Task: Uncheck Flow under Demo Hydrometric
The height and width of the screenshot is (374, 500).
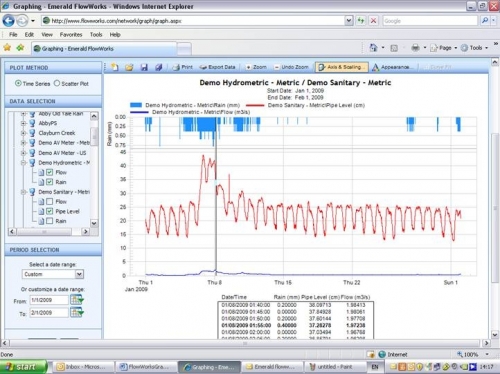Action: click(50, 172)
